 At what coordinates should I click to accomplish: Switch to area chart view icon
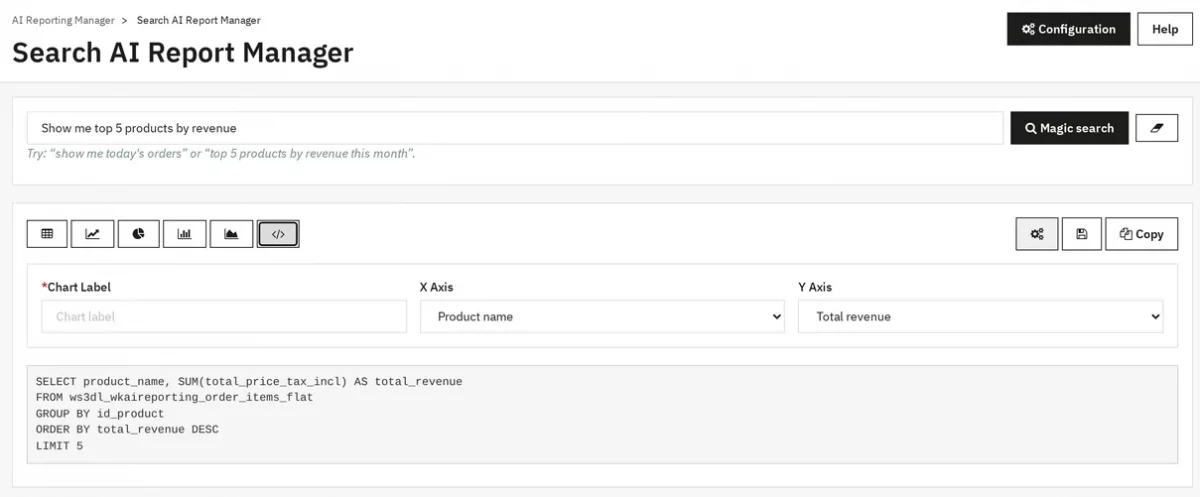[231, 234]
